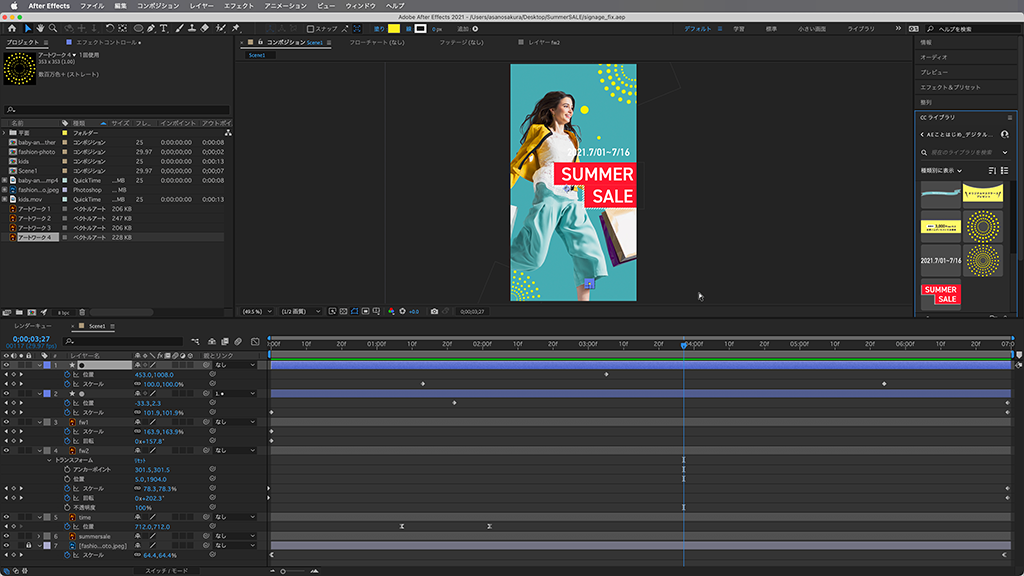
Task: Expand the summersale layer properties
Action: [x=39, y=536]
